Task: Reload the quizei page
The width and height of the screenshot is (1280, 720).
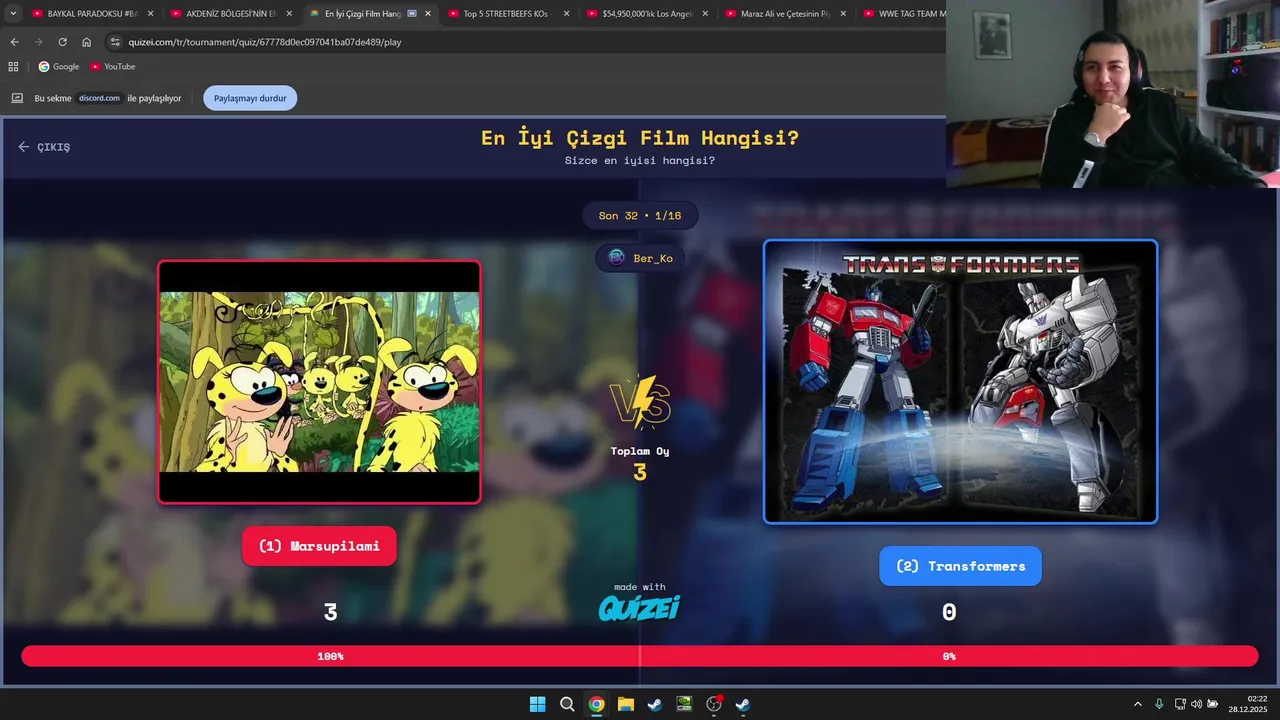Action: 62,42
